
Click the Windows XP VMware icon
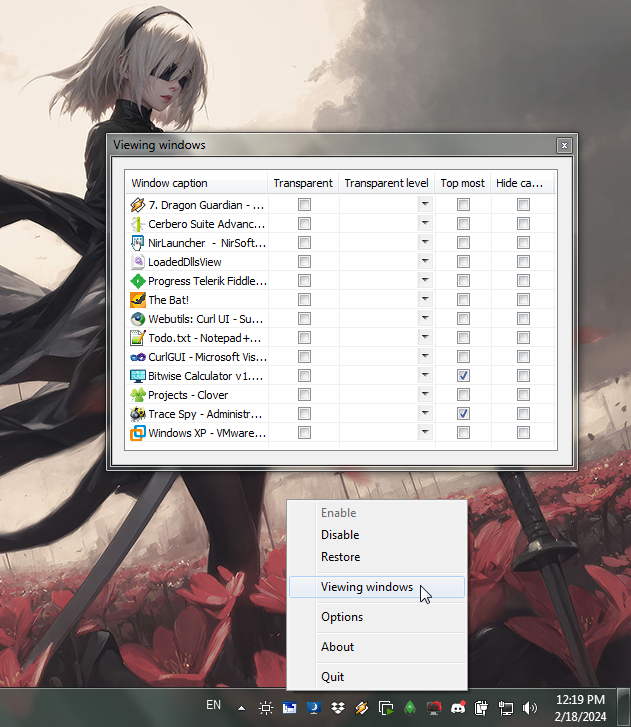tap(138, 433)
